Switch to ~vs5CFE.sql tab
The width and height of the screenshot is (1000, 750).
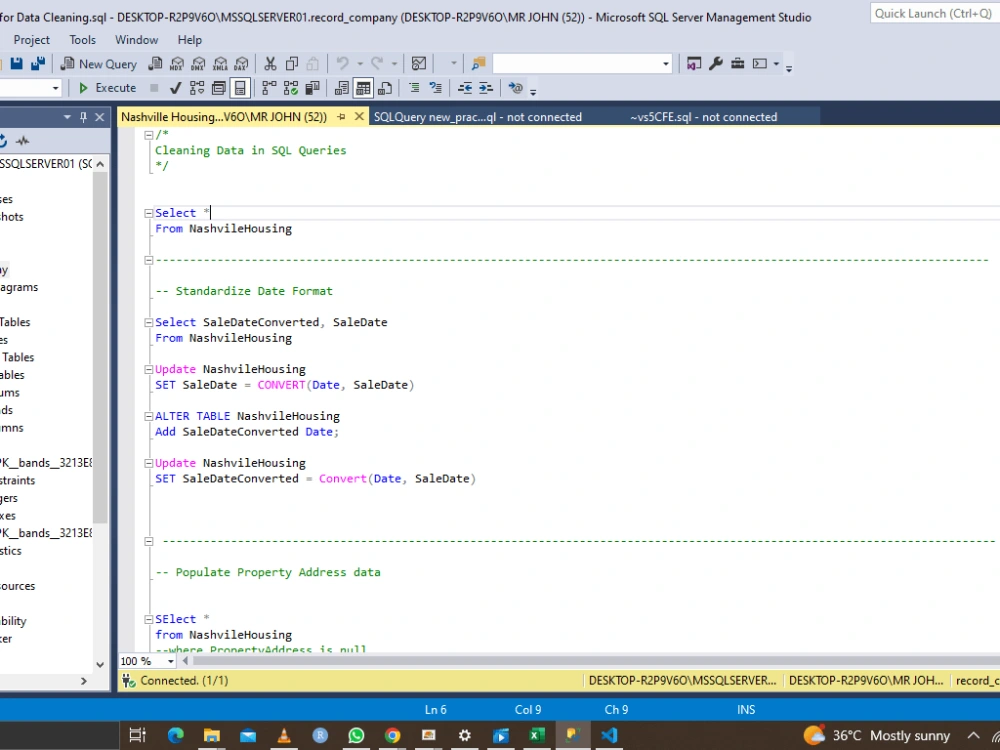(703, 117)
